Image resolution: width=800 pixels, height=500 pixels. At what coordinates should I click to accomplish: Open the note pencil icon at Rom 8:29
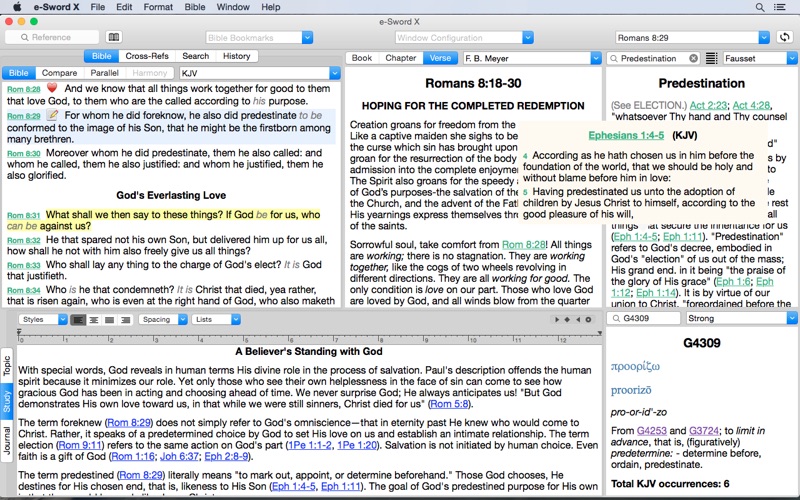pos(52,115)
